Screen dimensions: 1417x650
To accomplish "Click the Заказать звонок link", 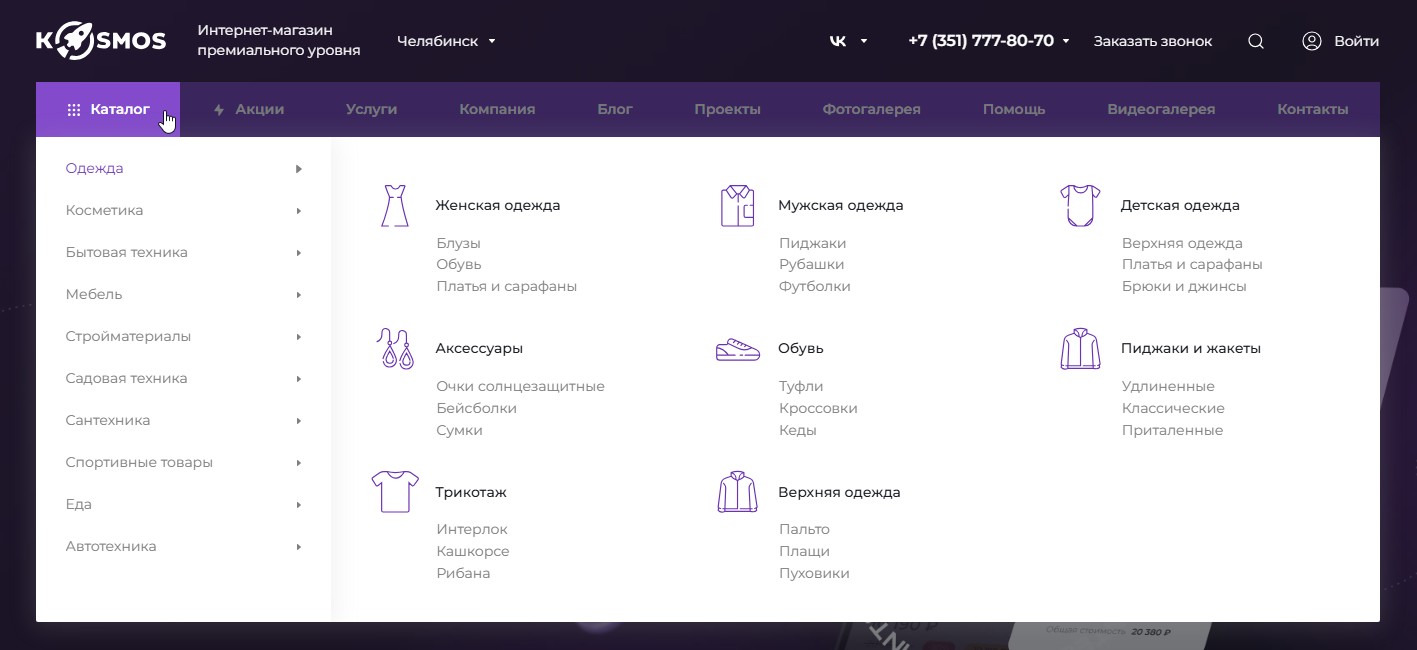I will coord(1153,41).
